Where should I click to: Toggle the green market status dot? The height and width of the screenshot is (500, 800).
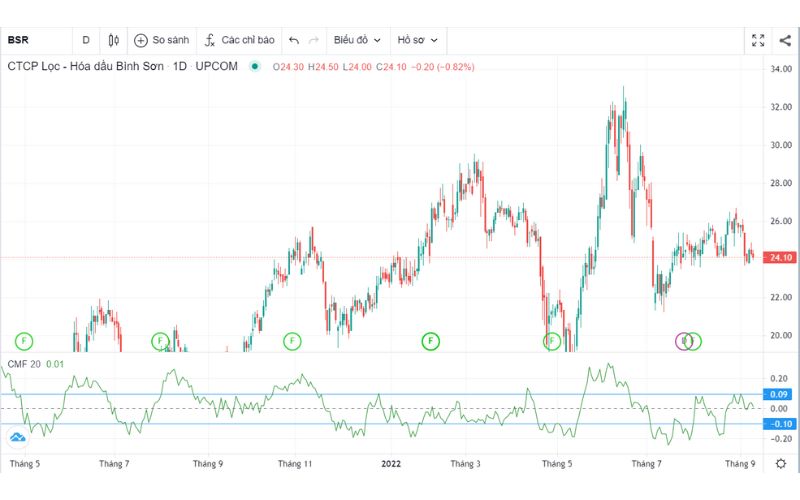[255, 67]
